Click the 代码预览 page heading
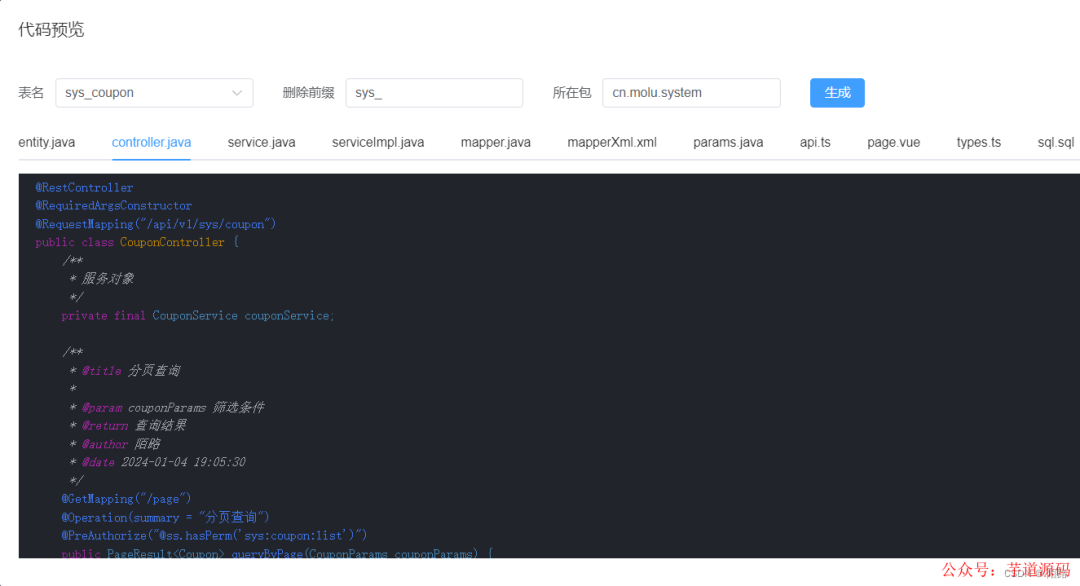 click(51, 30)
